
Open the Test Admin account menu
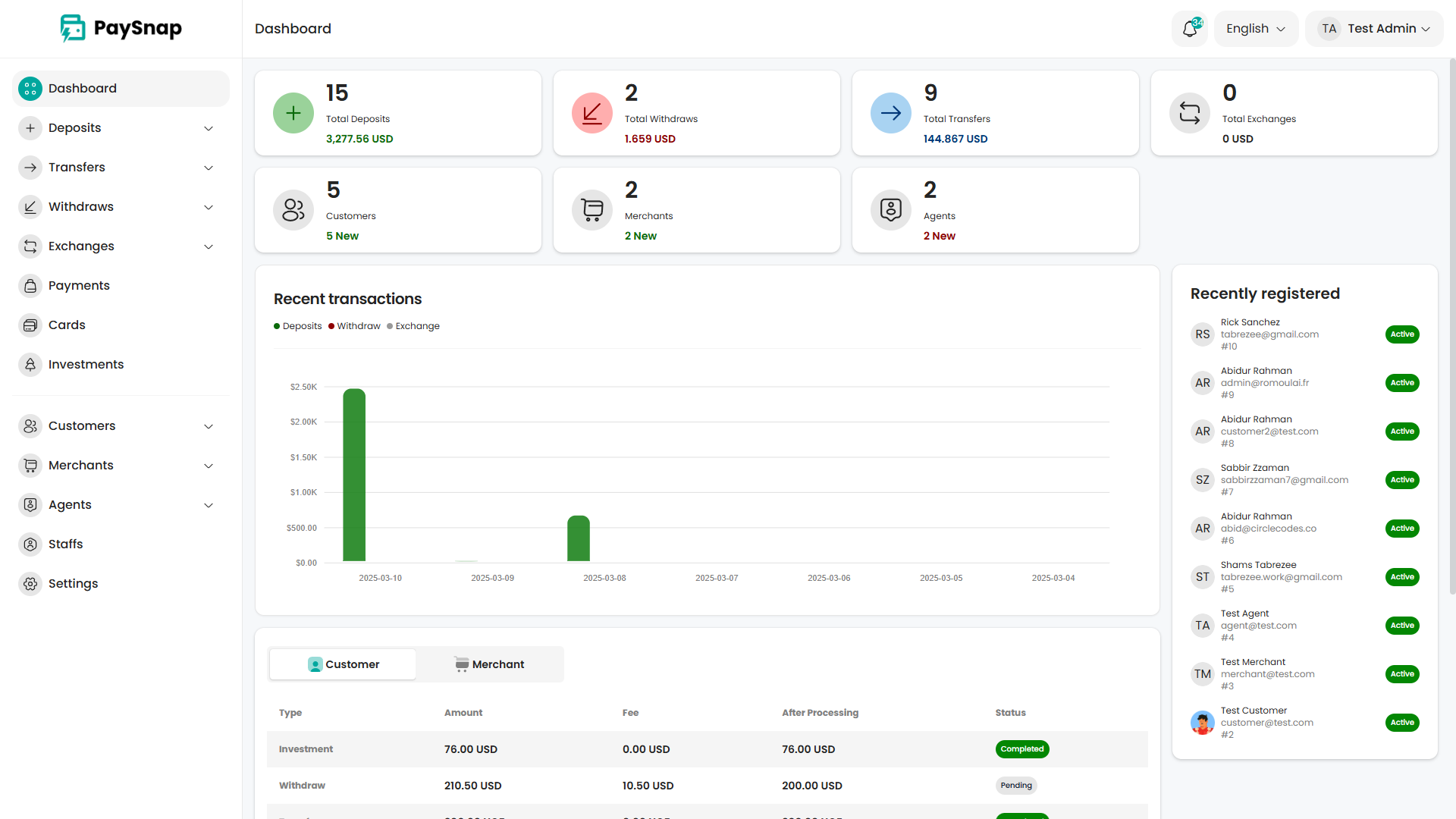coord(1374,28)
